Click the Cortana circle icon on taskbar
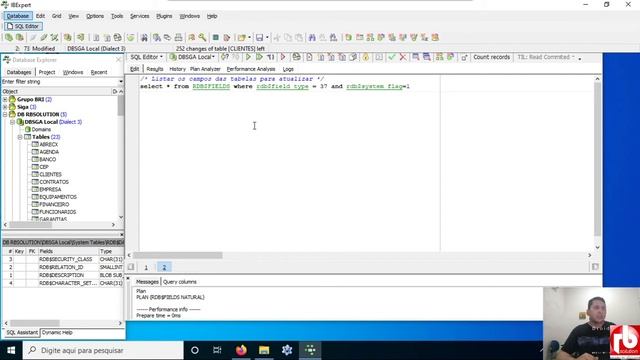The height and width of the screenshot is (360, 640). [x=195, y=350]
